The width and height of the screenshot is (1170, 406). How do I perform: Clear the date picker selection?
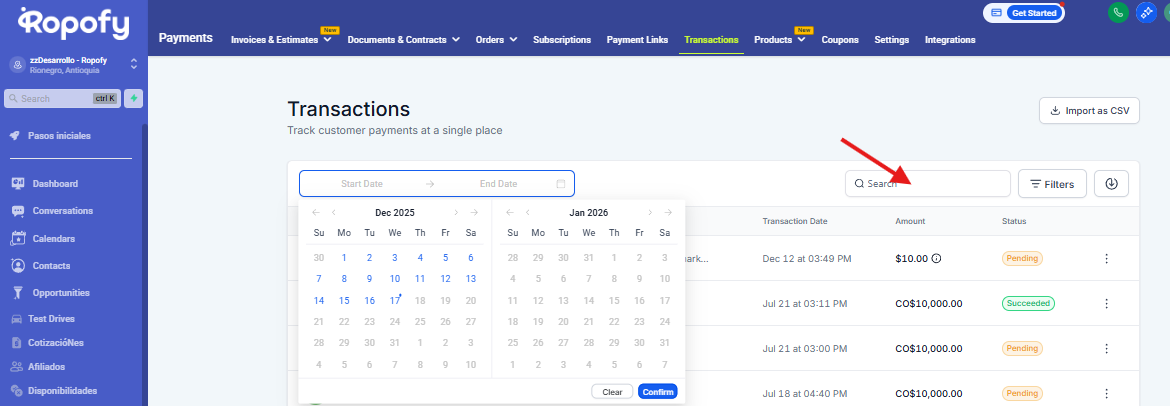click(x=612, y=392)
